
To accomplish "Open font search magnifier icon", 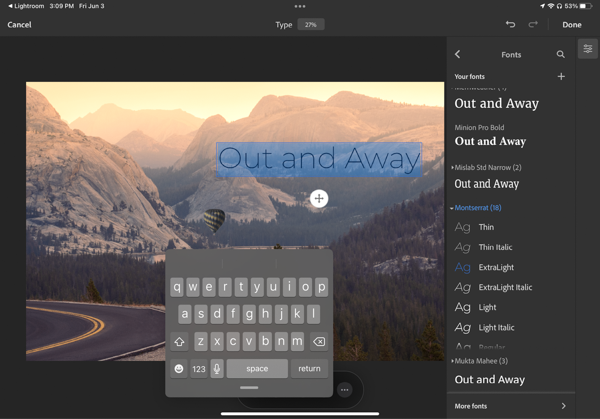I will click(561, 54).
